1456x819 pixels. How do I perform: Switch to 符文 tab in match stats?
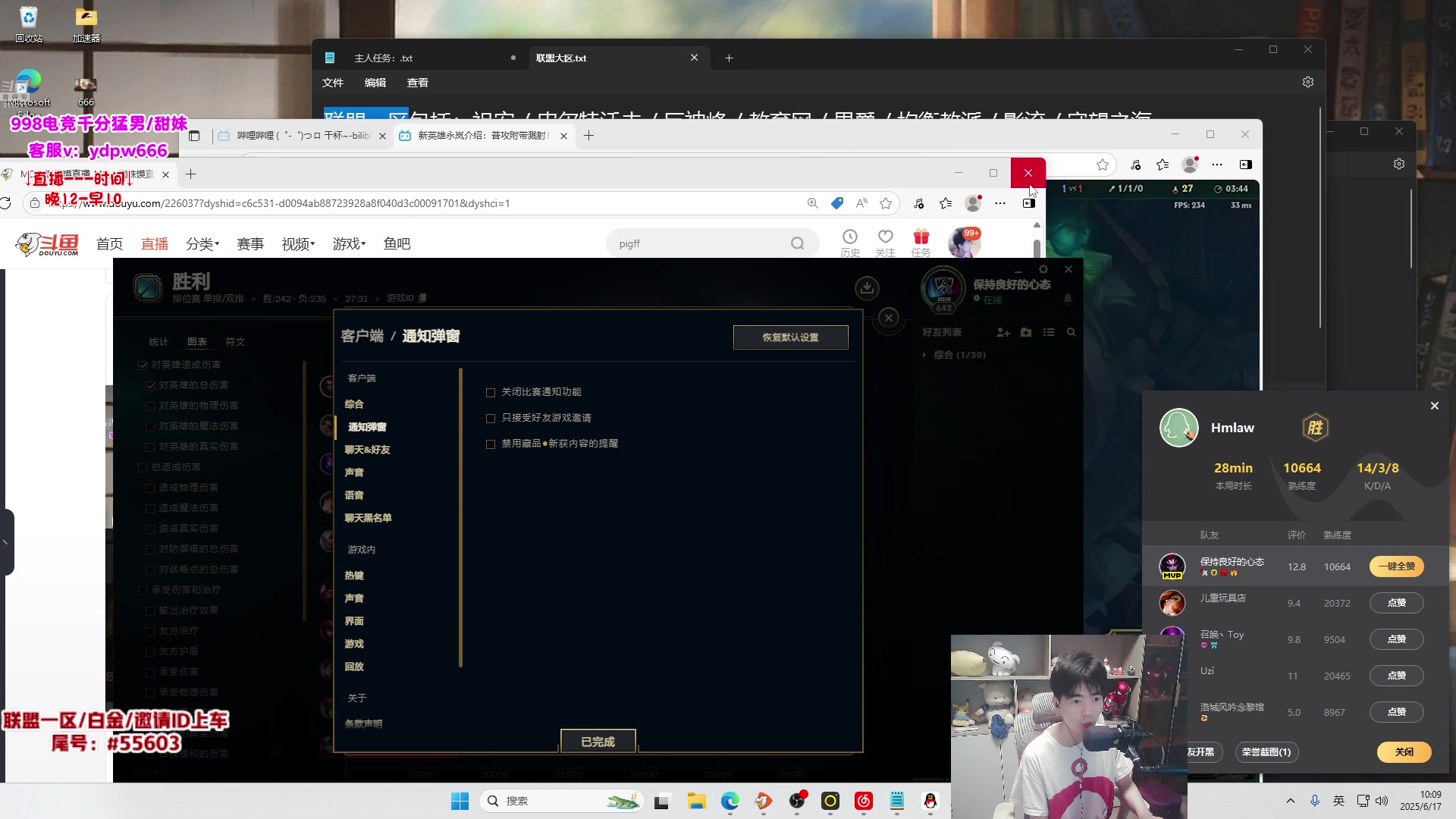point(235,342)
